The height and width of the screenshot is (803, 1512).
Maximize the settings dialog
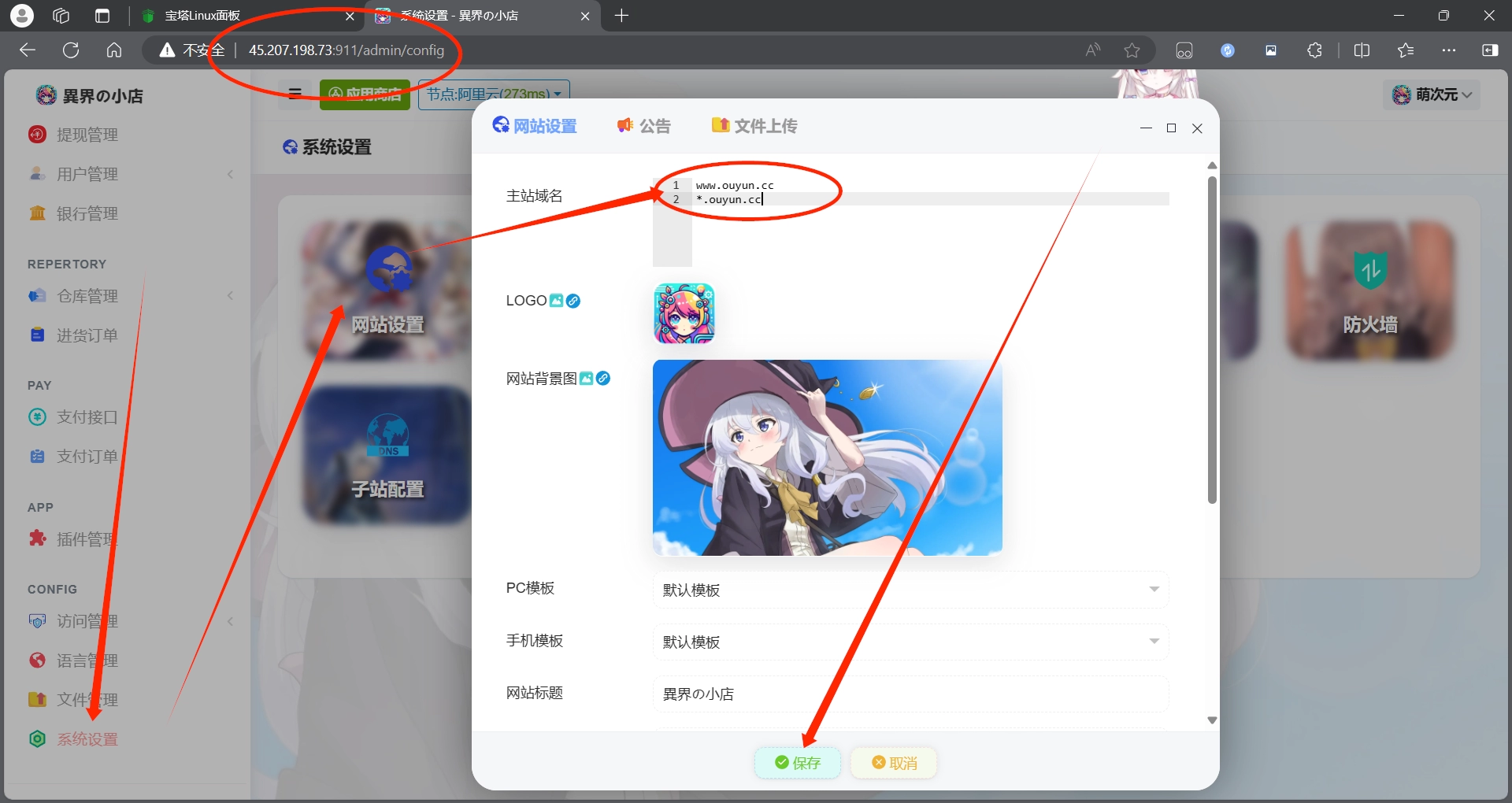[x=1171, y=128]
